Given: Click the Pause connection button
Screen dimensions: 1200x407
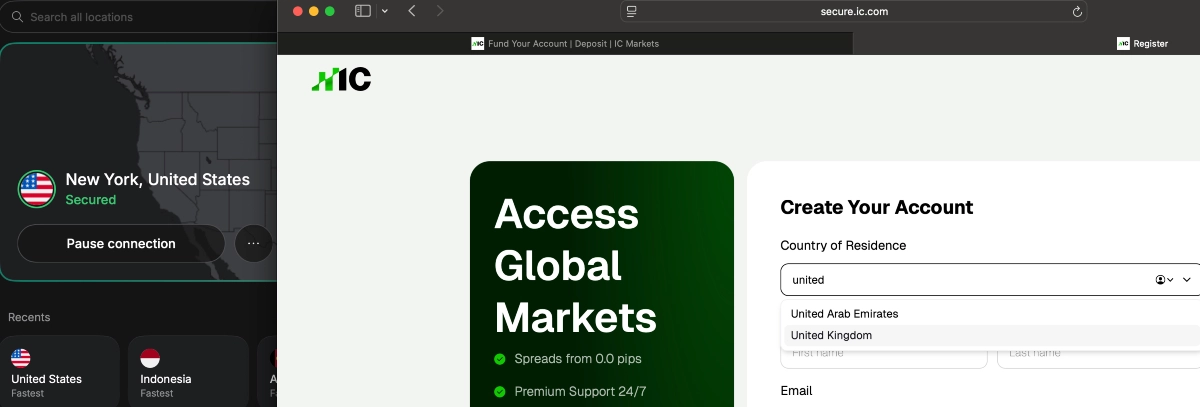Looking at the screenshot, I should (121, 243).
